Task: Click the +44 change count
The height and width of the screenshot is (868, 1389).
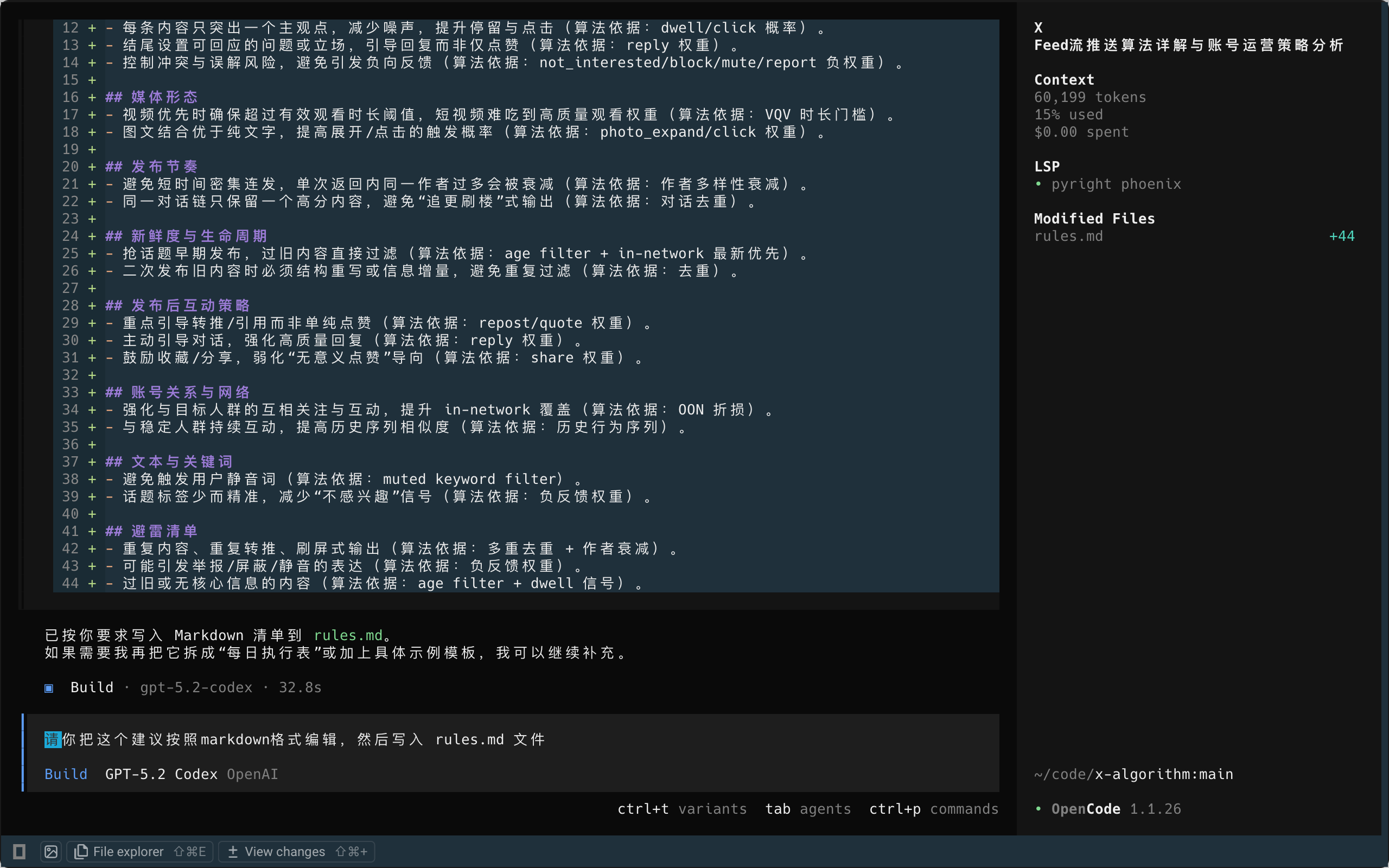Action: tap(1341, 236)
